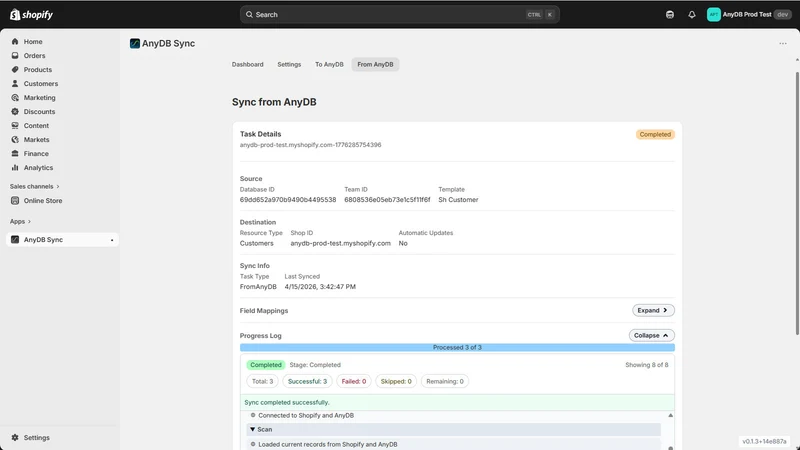Open Finance icon in sidebar

tap(15, 154)
